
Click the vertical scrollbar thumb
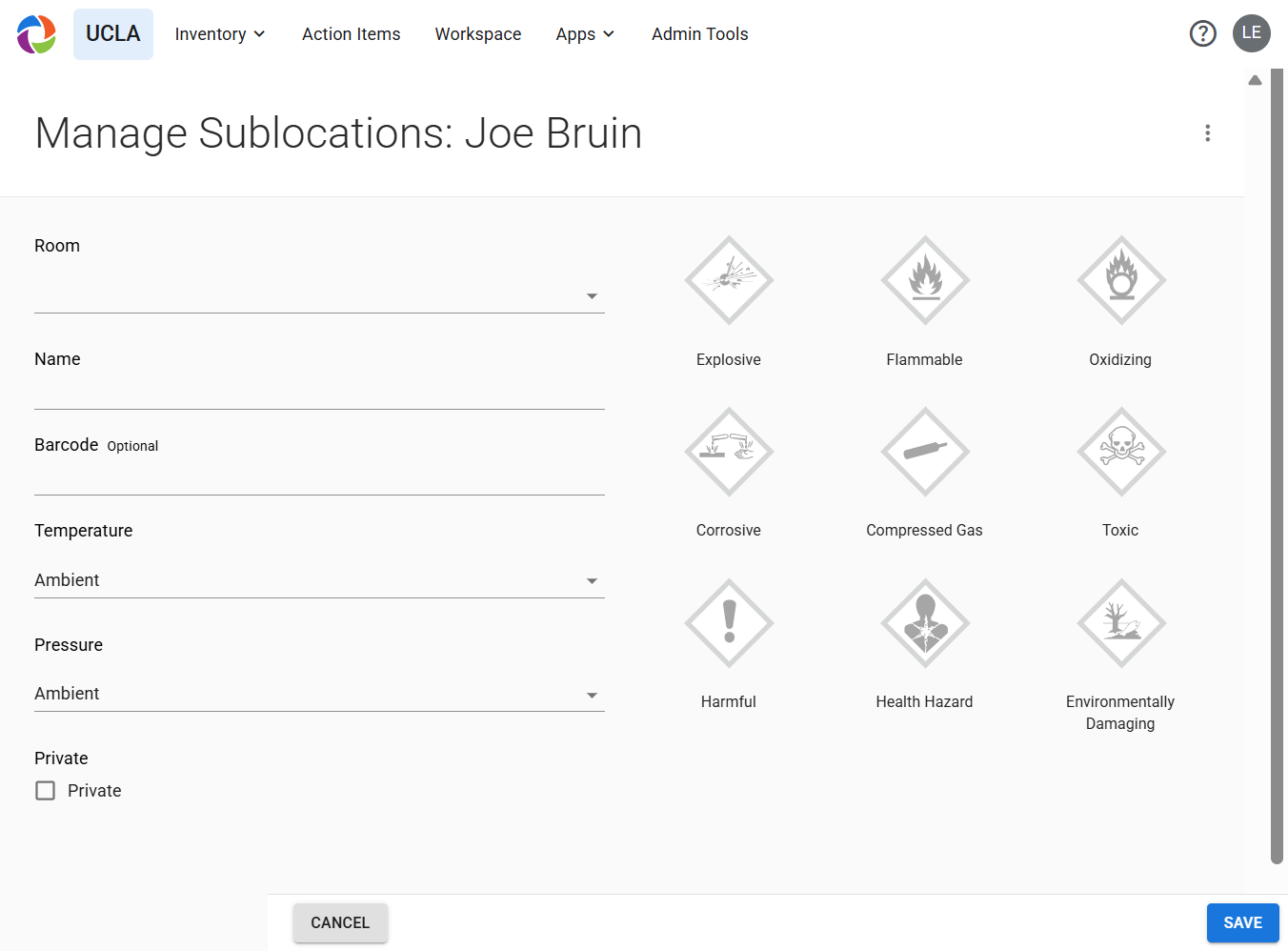click(1278, 467)
